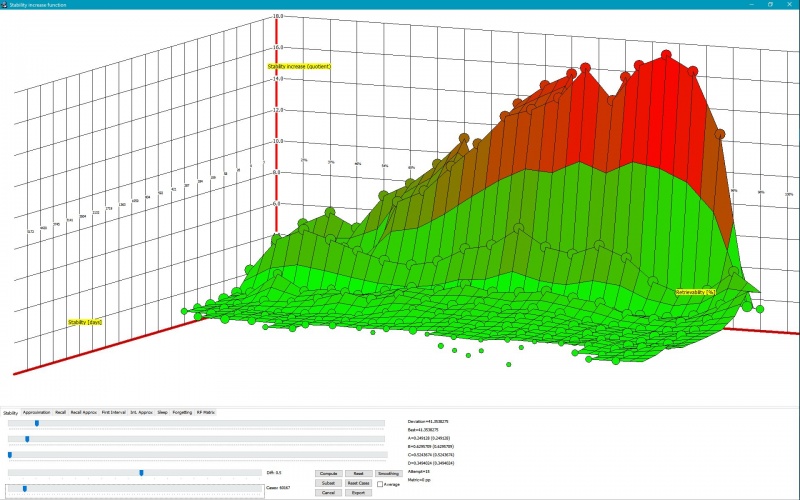The image size is (800, 500).
Task: Show the Forgetting tab
Action: coord(182,412)
